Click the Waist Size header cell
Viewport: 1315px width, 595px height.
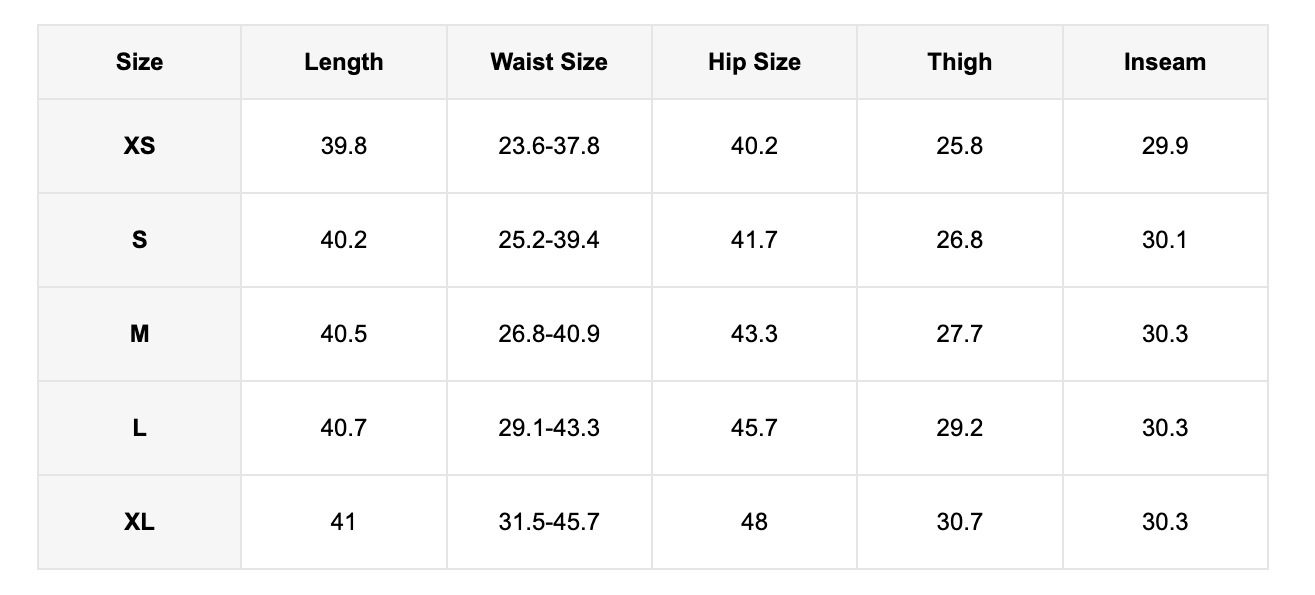tap(549, 62)
